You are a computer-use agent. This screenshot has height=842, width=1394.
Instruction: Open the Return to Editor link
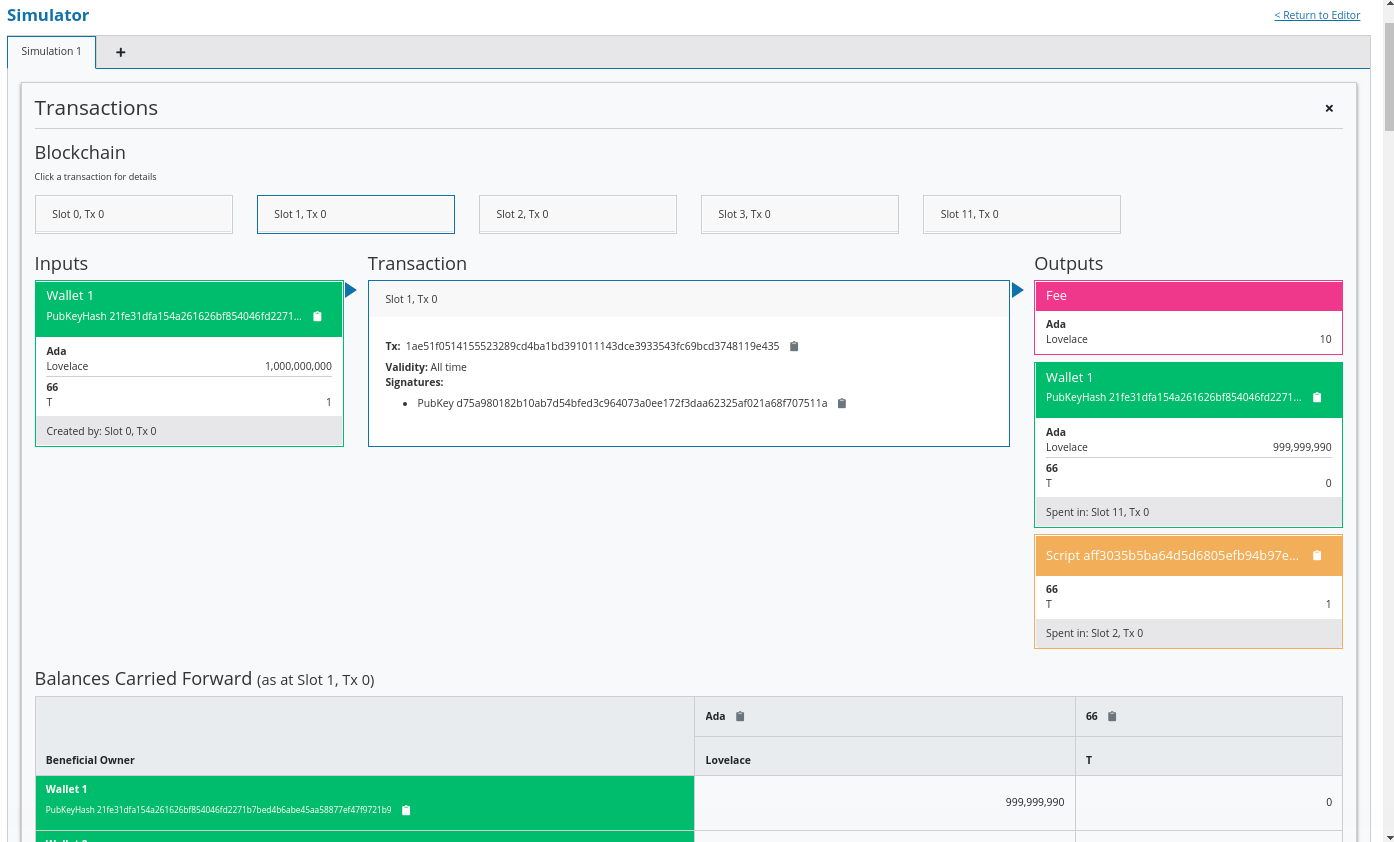1317,15
